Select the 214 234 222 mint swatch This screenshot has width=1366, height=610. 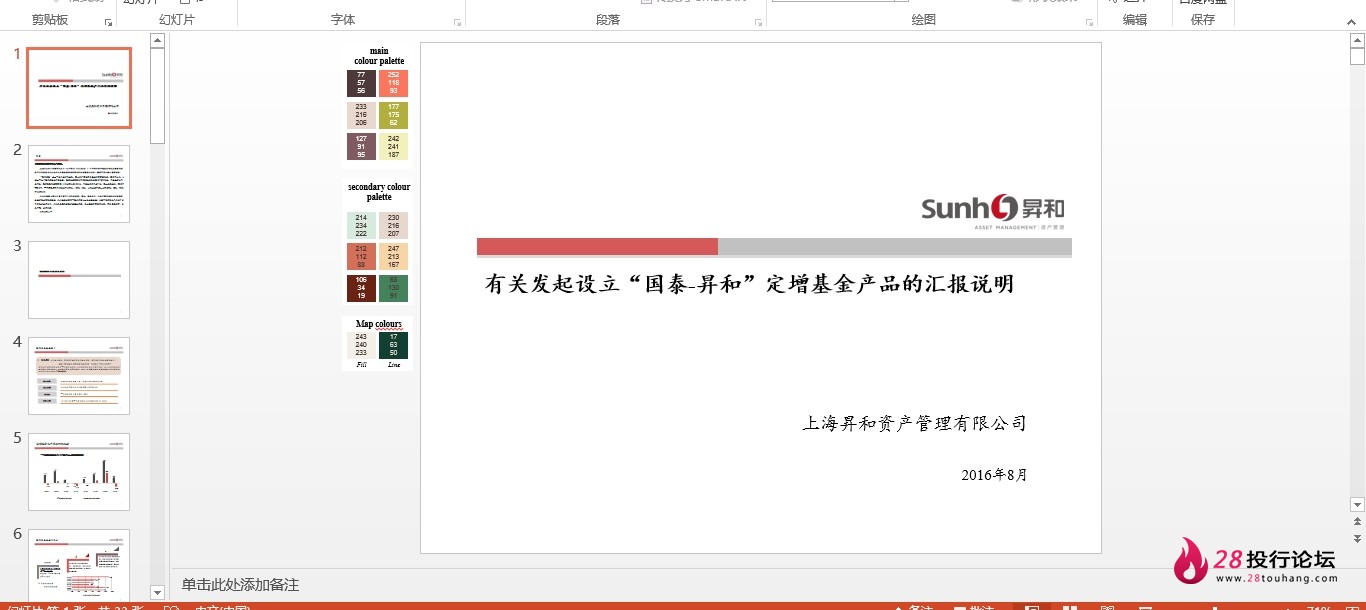point(361,225)
